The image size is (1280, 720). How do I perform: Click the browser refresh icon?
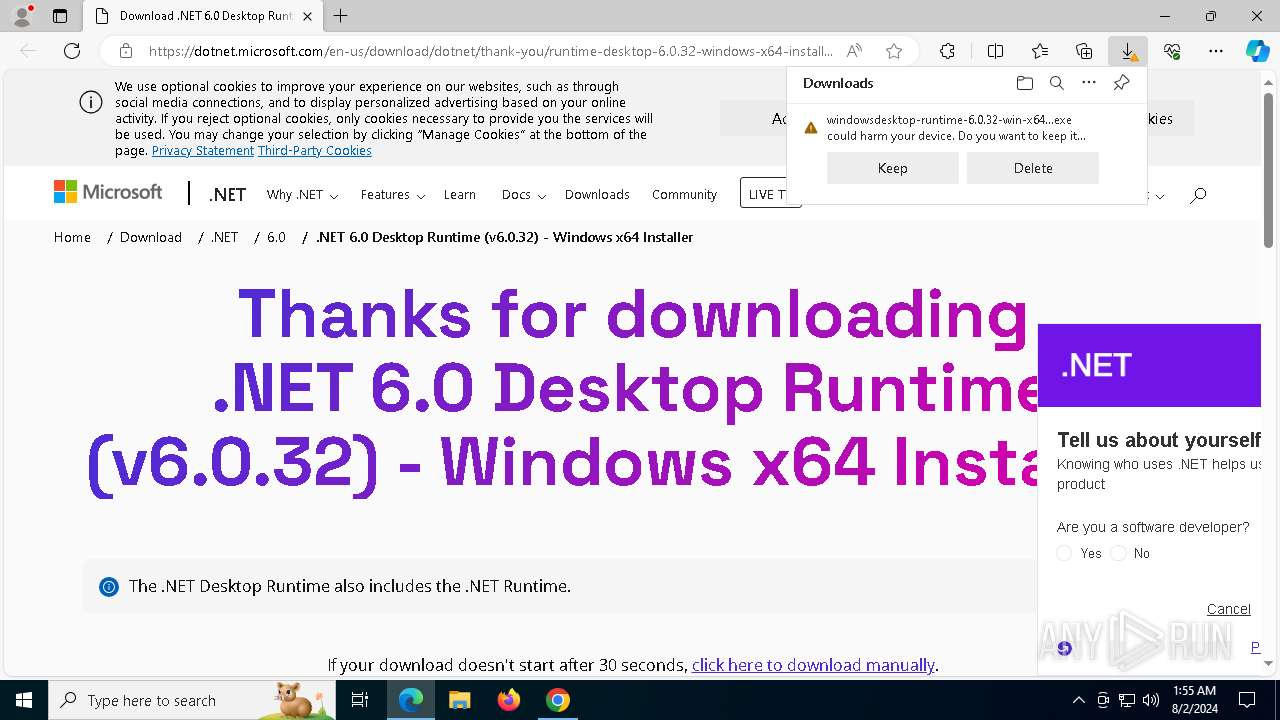[72, 51]
